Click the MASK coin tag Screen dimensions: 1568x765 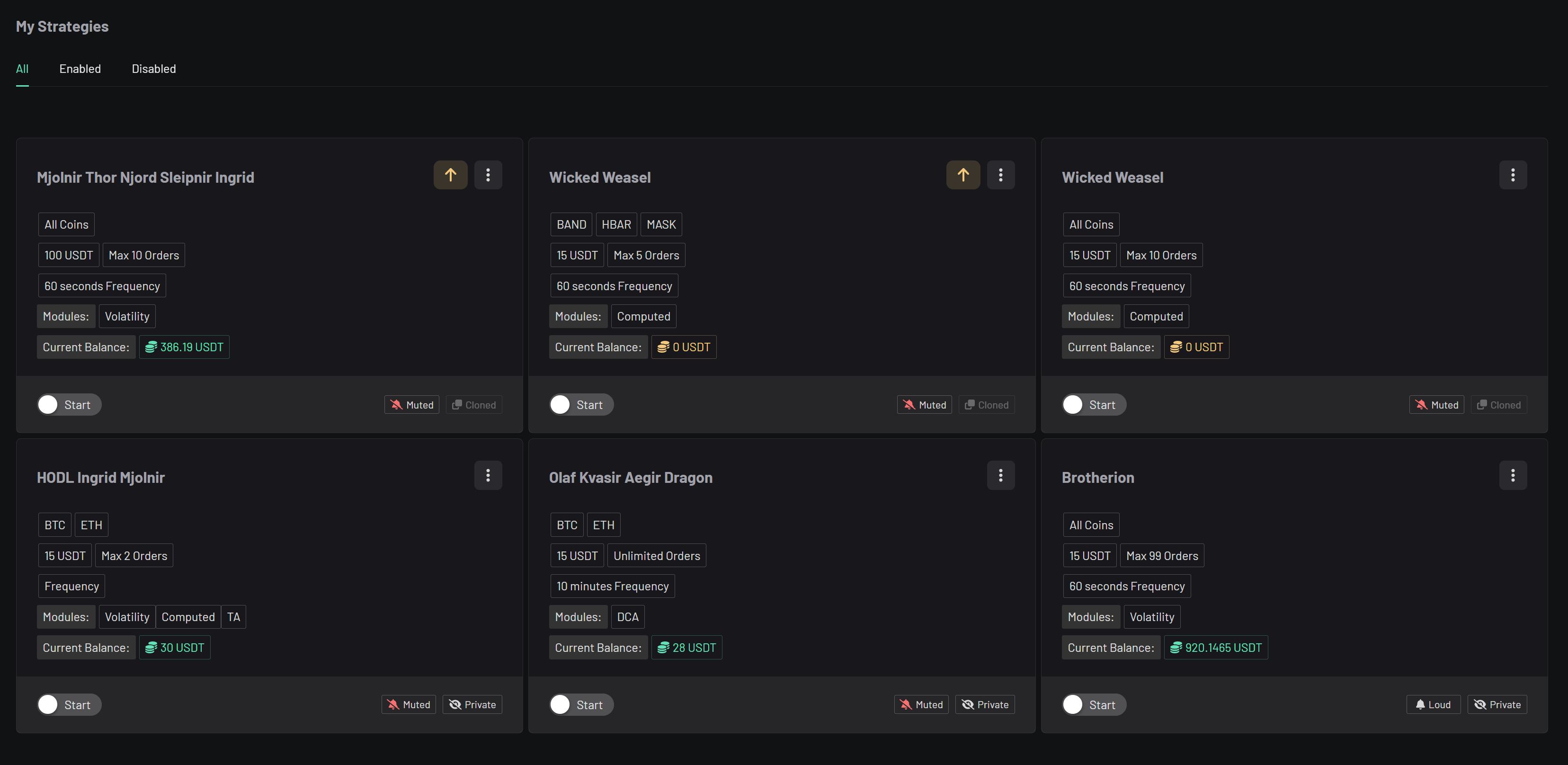coord(660,224)
